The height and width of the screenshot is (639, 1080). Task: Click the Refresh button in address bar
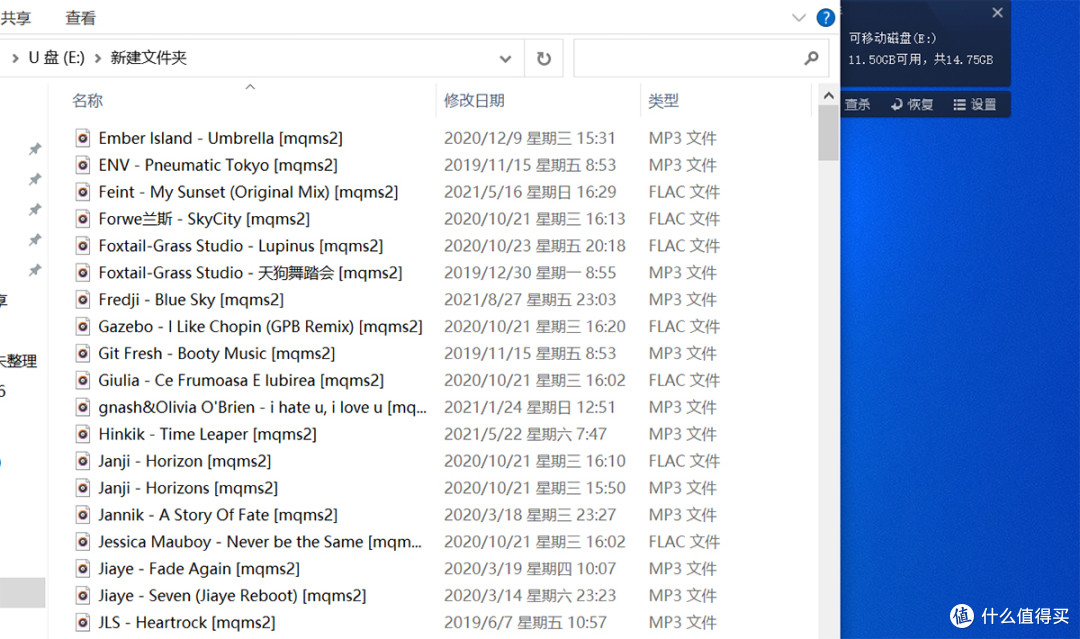pyautogui.click(x=543, y=59)
